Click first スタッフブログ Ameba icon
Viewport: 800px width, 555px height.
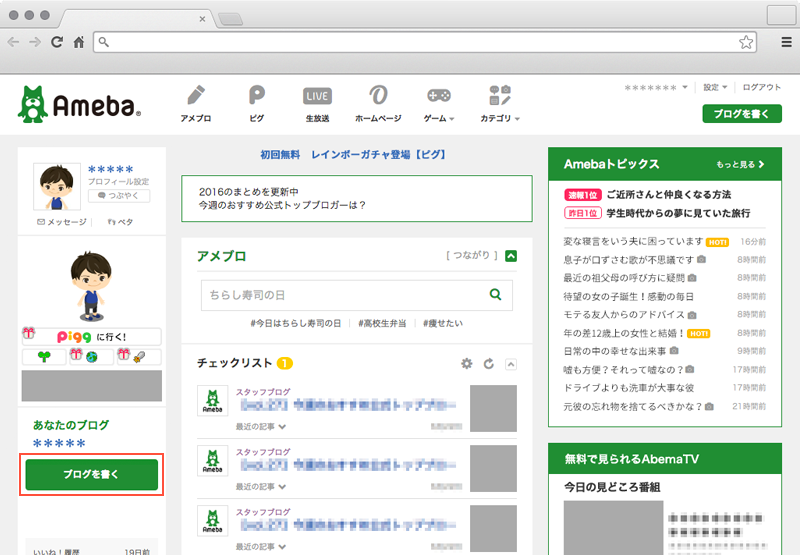click(x=213, y=400)
